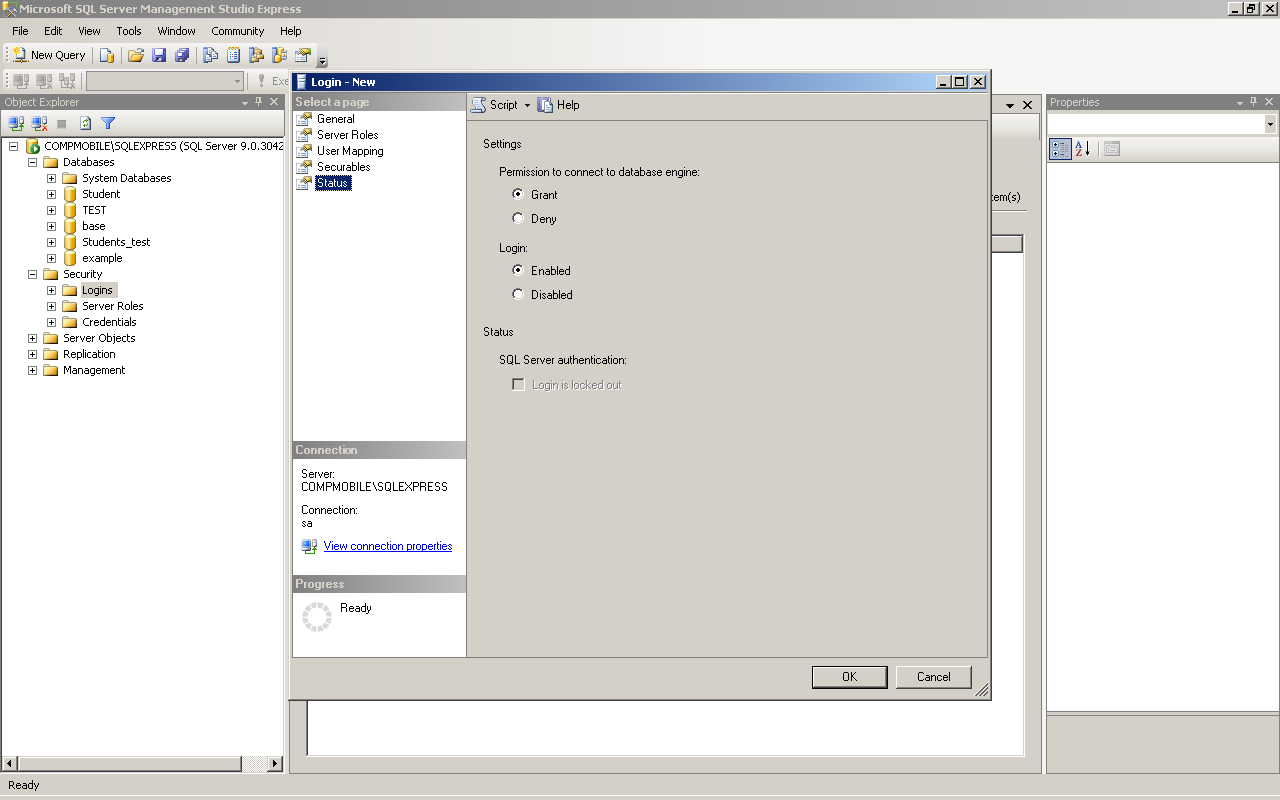Click the View connection properties link
This screenshot has height=800, width=1280.
click(388, 546)
